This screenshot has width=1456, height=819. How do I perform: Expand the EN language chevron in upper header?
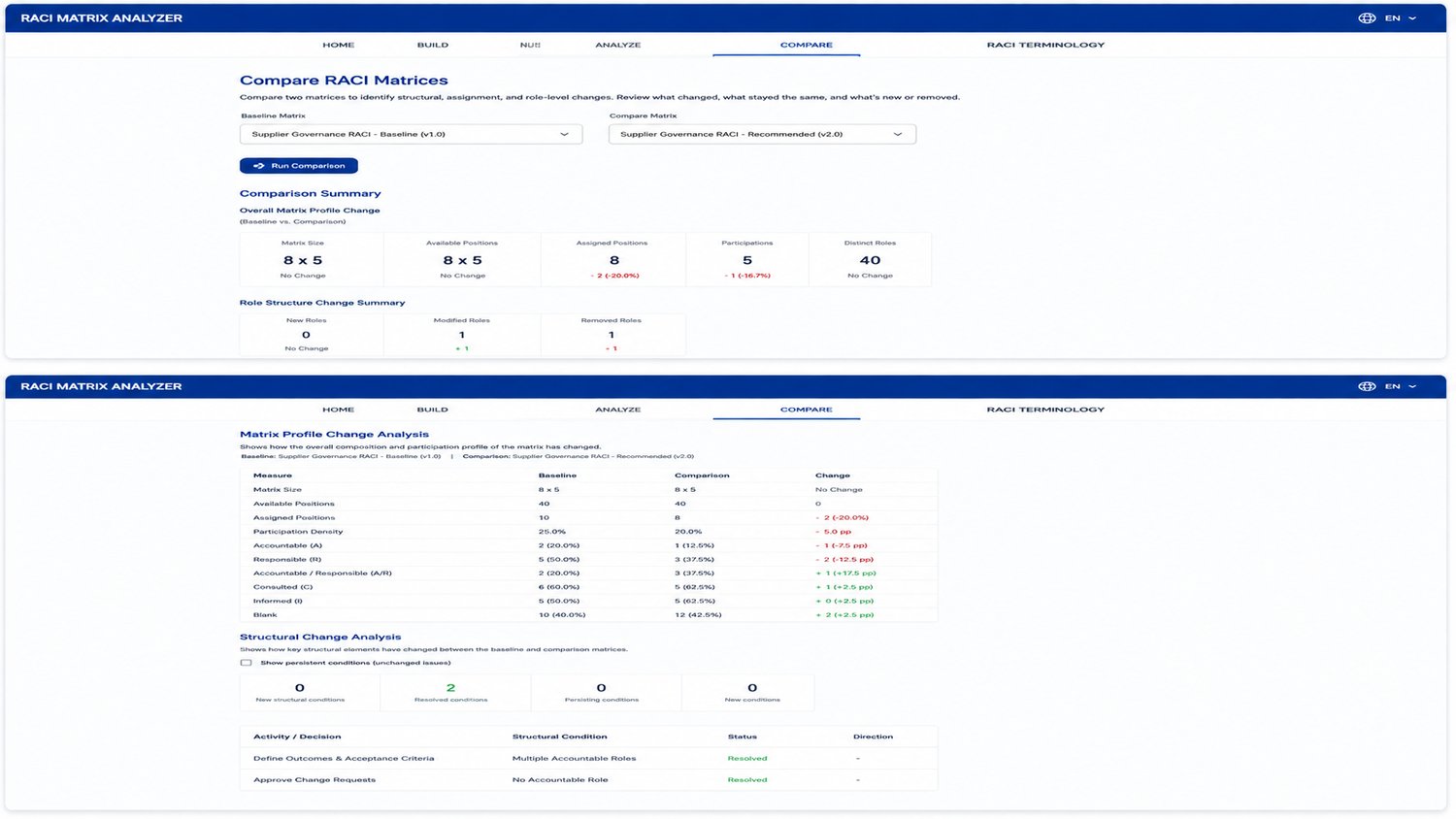1412,18
